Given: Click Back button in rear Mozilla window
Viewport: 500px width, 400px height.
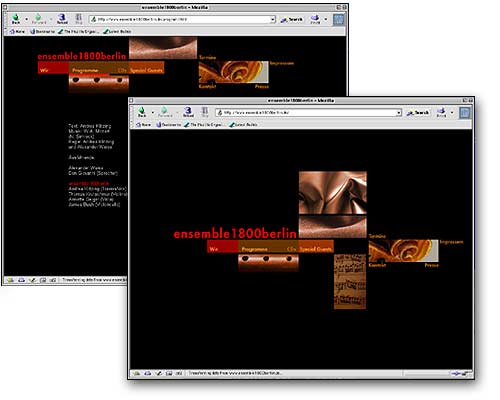Looking at the screenshot, I should pyautogui.click(x=16, y=19).
